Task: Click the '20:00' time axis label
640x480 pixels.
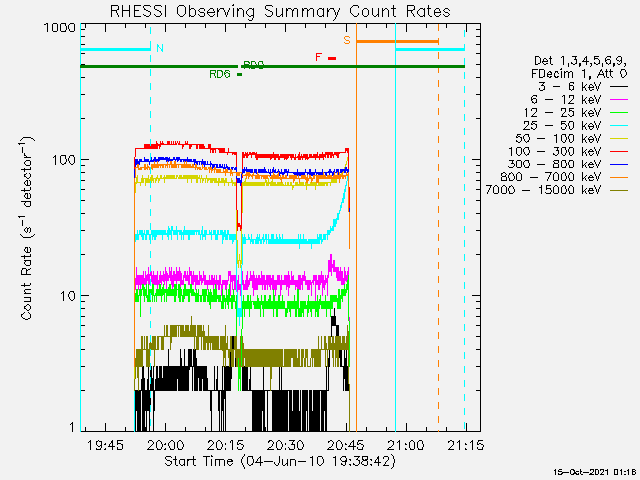Action: [165, 445]
